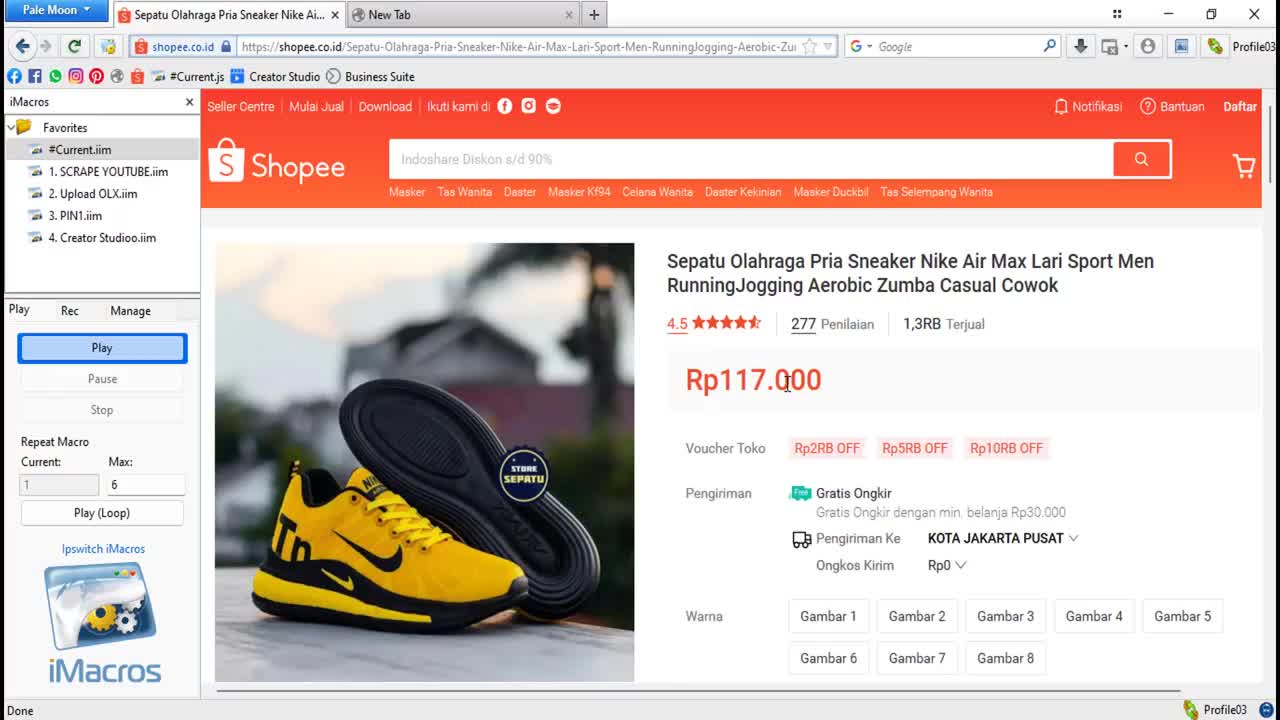The width and height of the screenshot is (1280, 720).
Task: Close the iMacros sidebar panel
Action: click(189, 102)
